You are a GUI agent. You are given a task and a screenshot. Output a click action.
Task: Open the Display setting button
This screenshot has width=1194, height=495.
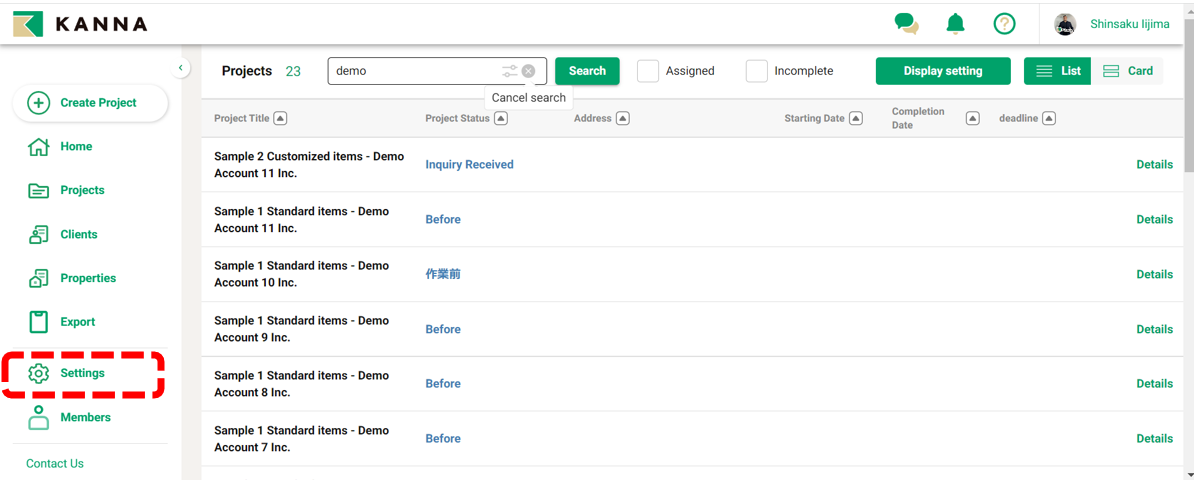coord(942,71)
